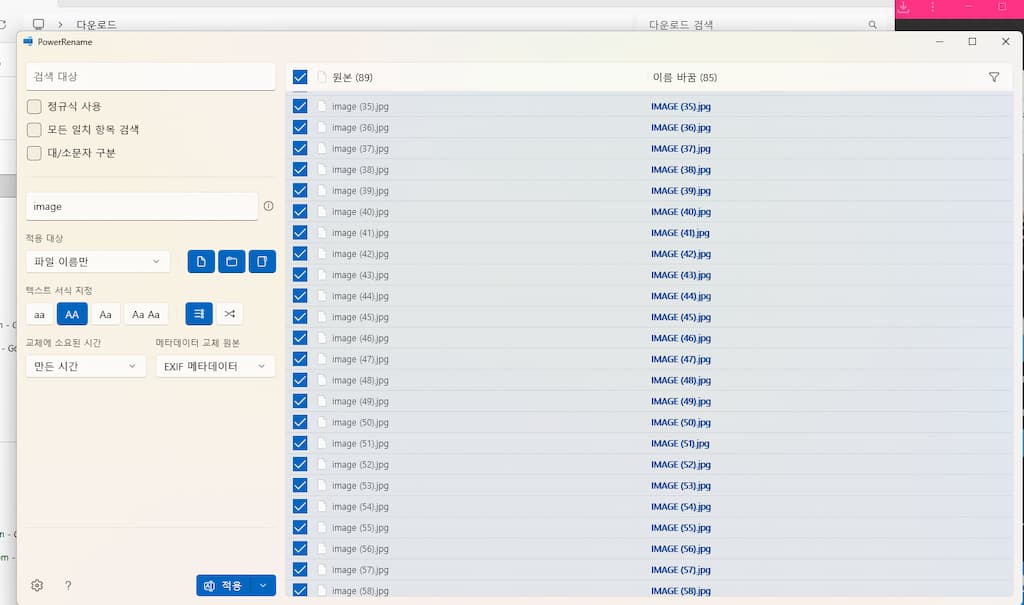The image size is (1024, 605).
Task: Click renamed entry IMAGE (41).jpg
Action: tap(680, 233)
